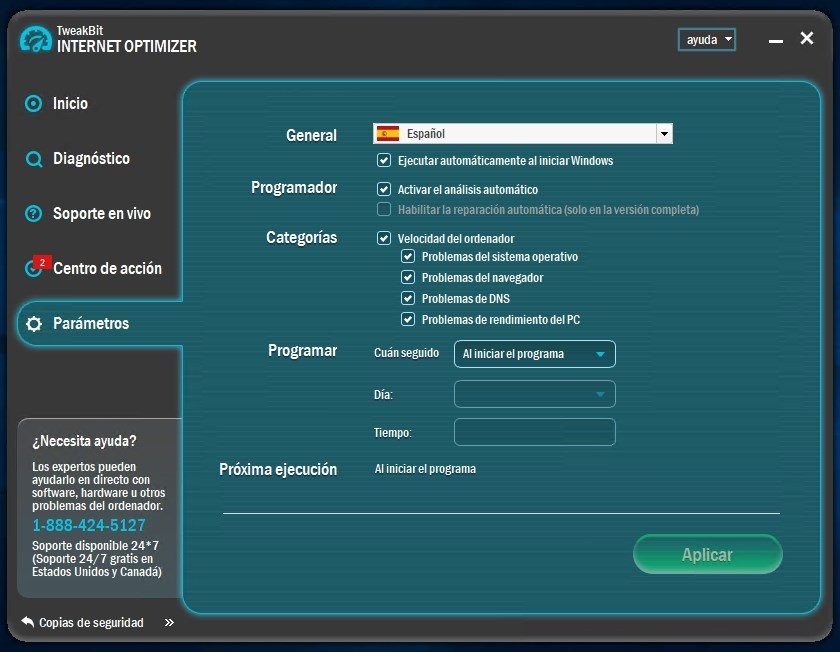Viewport: 840px width, 652px height.
Task: Click the 'Programar' section label
Action: click(x=303, y=350)
